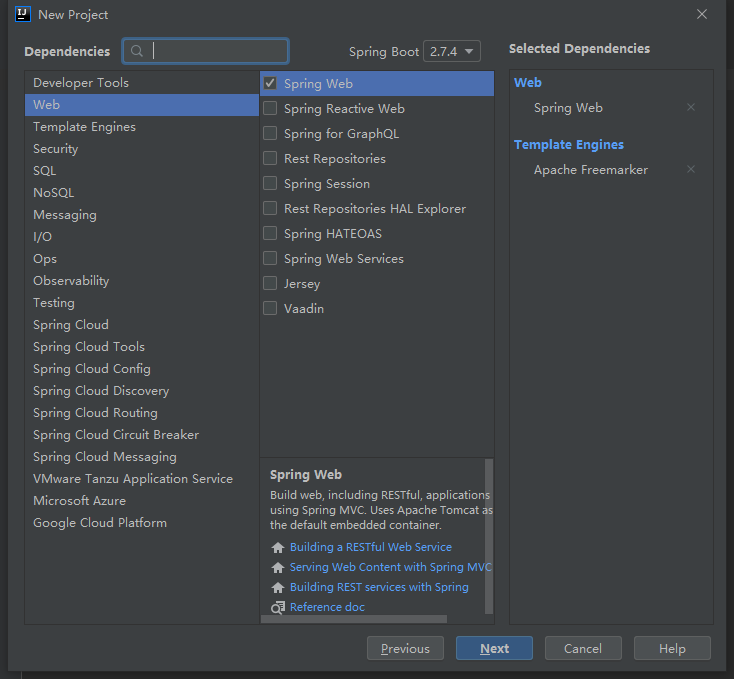Viewport: 734px width, 679px height.
Task: Open Help for this dialog
Action: coord(672,648)
